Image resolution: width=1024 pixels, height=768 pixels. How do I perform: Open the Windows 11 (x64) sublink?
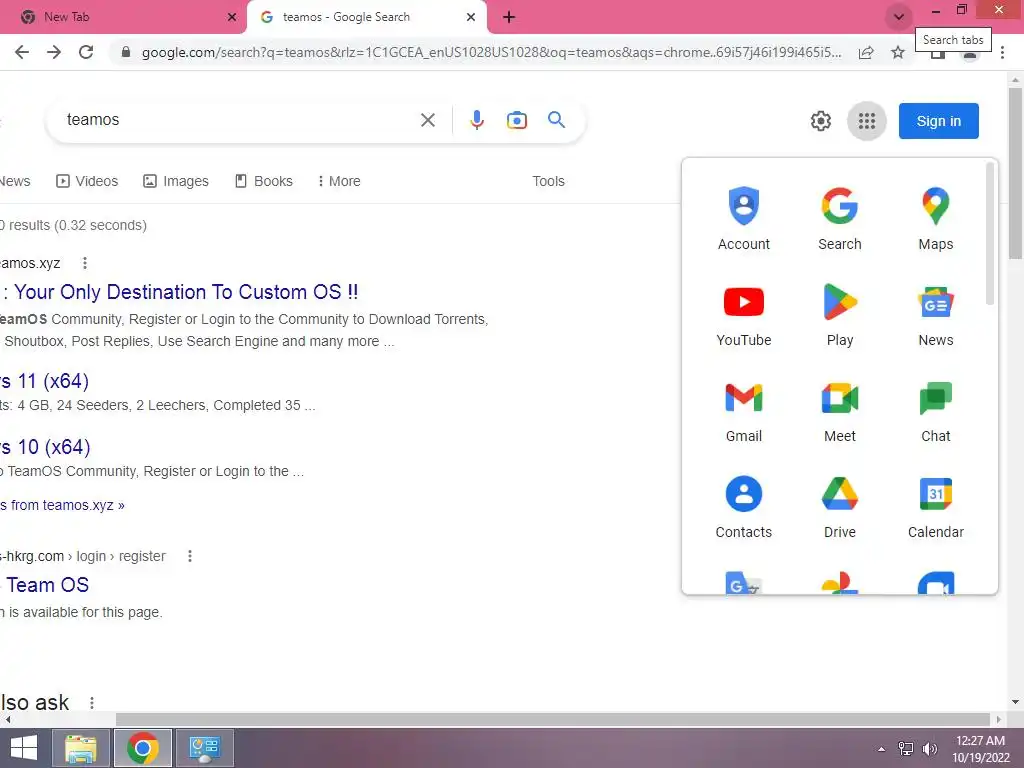[44, 381]
